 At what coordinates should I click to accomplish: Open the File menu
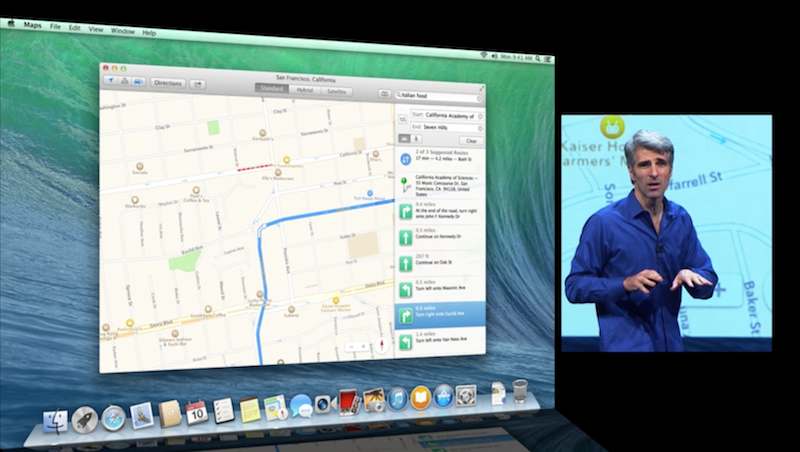(x=55, y=27)
